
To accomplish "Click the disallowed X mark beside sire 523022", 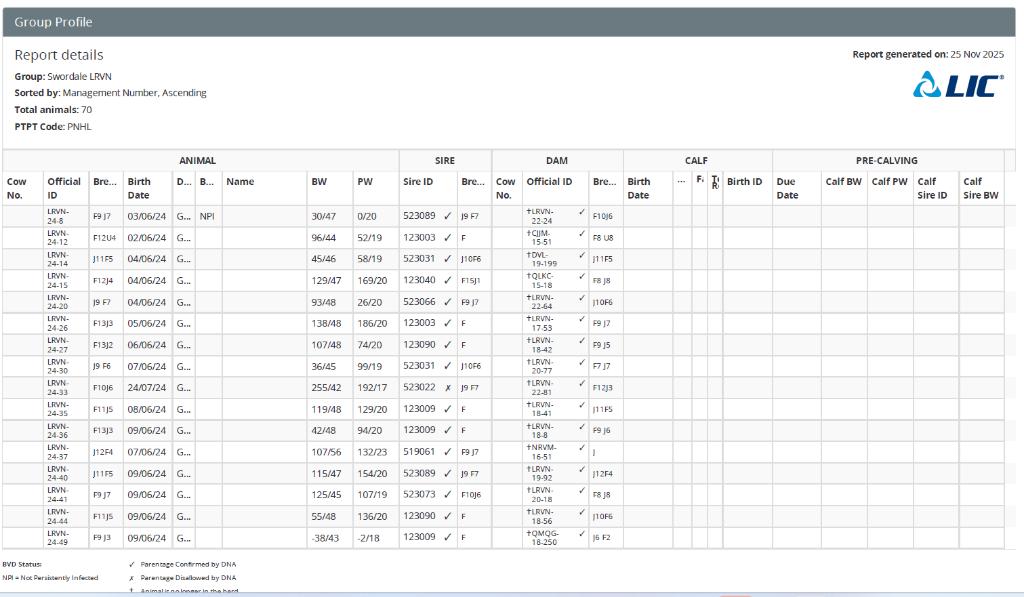I will click(447, 387).
